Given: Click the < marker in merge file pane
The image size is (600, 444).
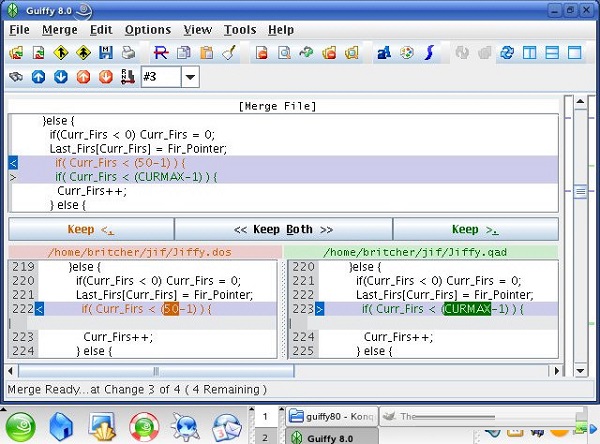Looking at the screenshot, I should point(13,163).
